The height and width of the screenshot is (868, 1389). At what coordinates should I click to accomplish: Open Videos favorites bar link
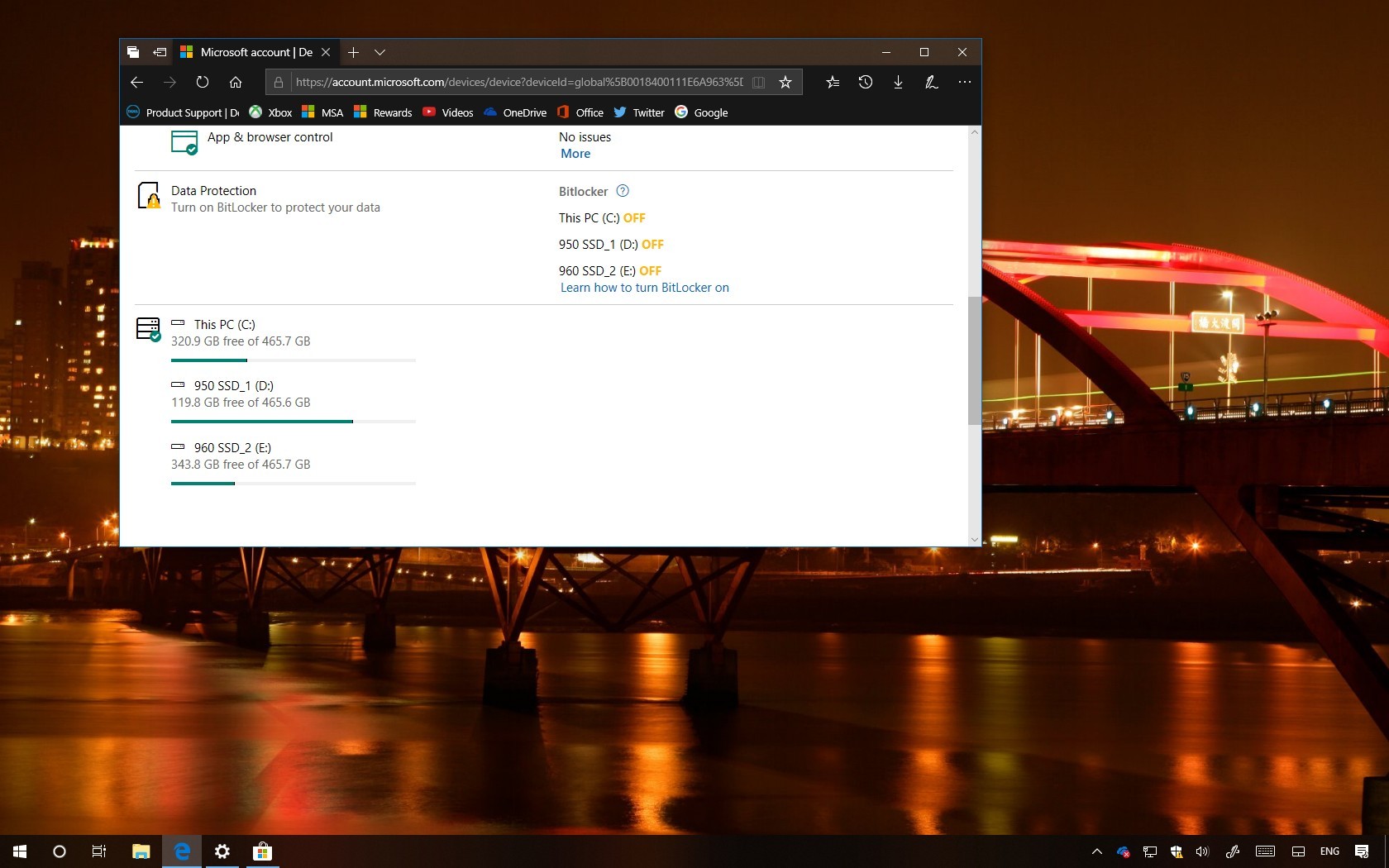click(x=448, y=112)
